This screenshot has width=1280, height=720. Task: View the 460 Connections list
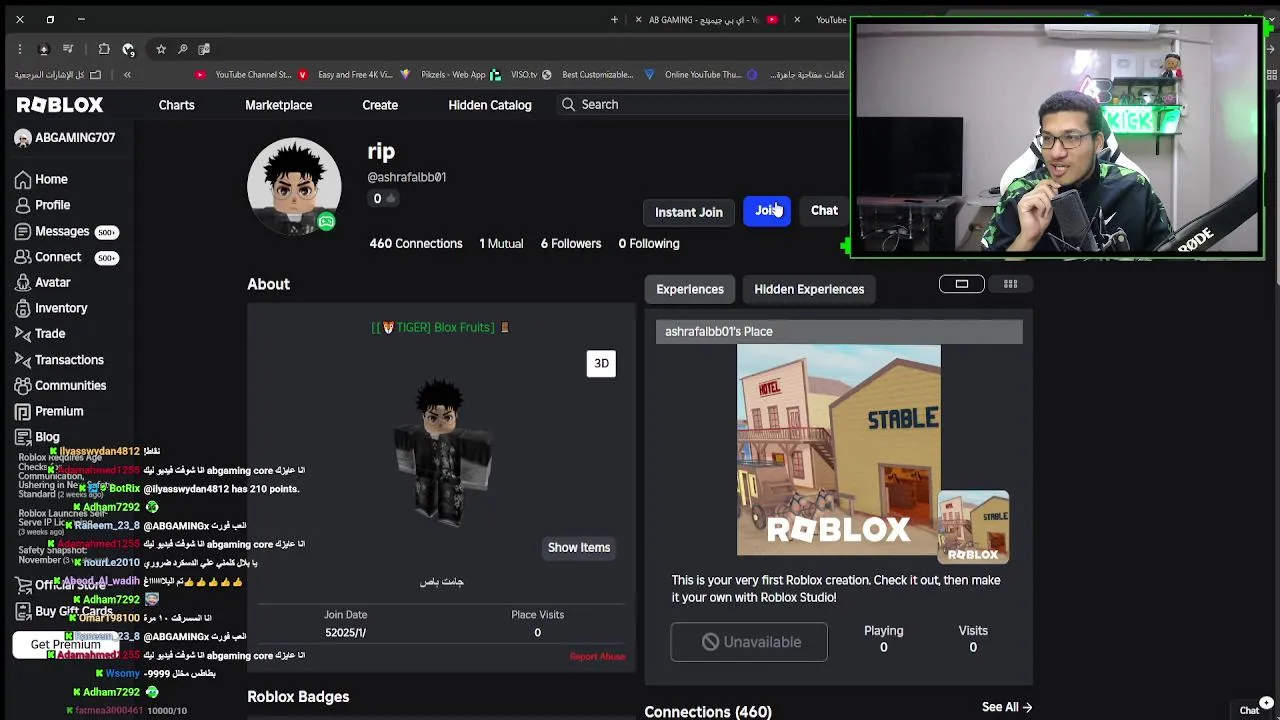point(416,244)
